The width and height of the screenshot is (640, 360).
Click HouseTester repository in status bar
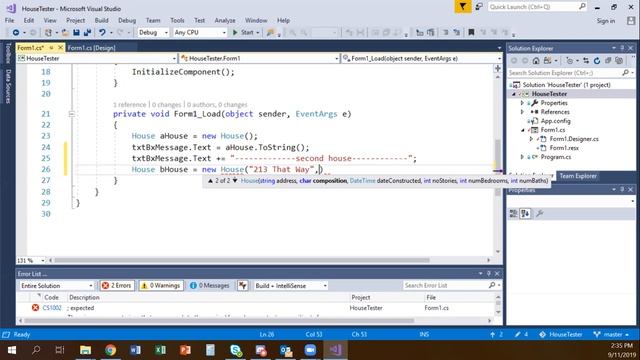(x=560, y=334)
